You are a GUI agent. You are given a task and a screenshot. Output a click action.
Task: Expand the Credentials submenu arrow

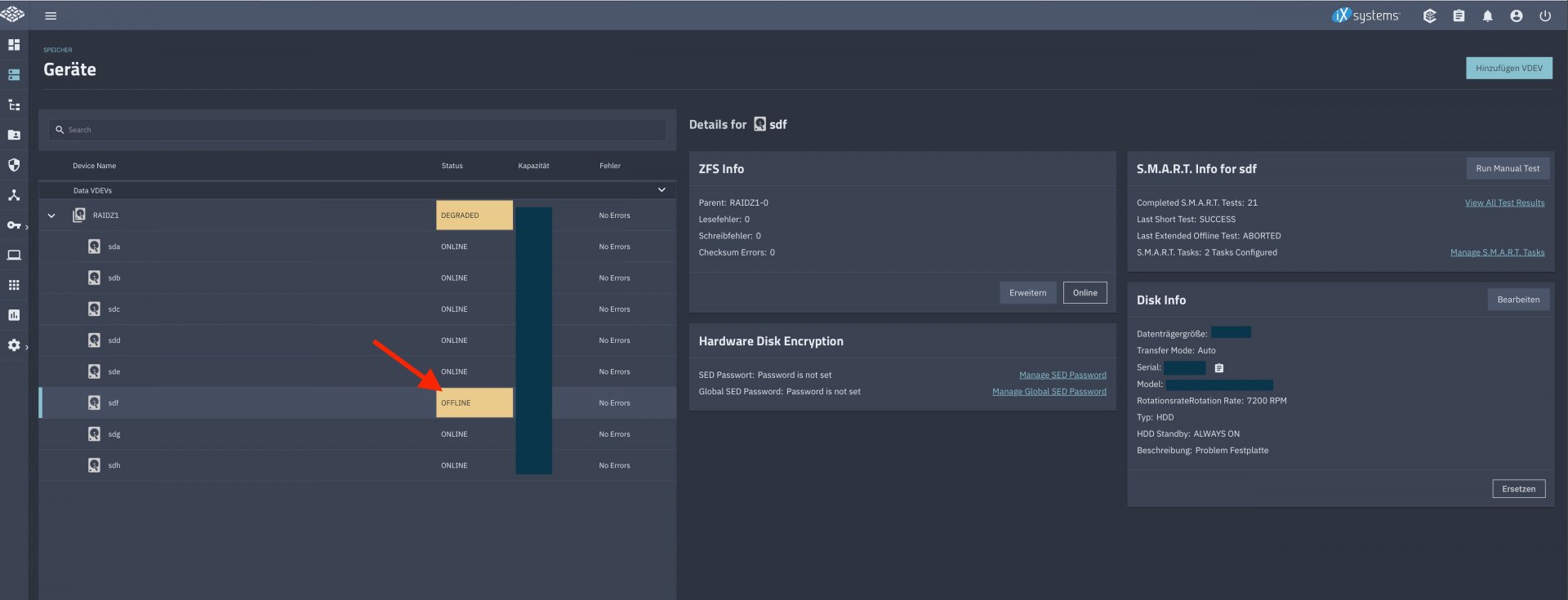tap(27, 227)
